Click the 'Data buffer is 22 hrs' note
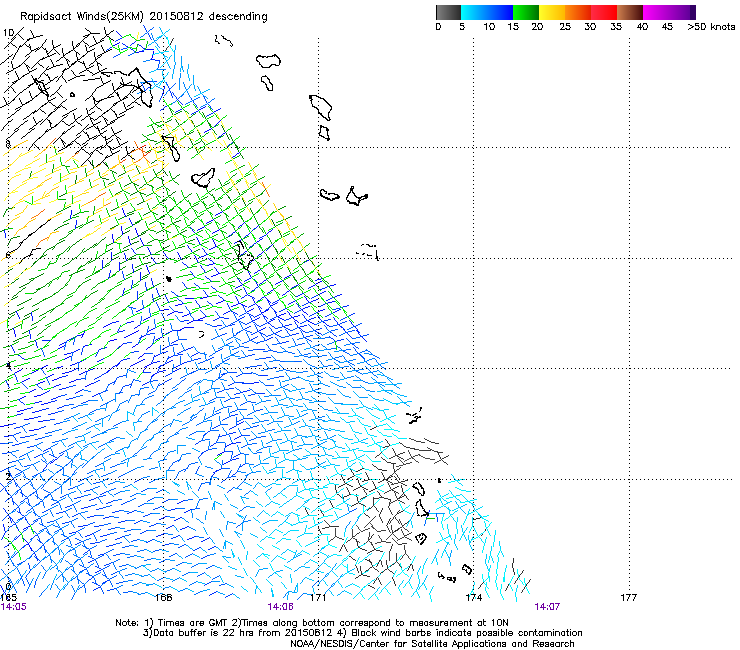Screen dimensions: 740x650 click(205, 633)
